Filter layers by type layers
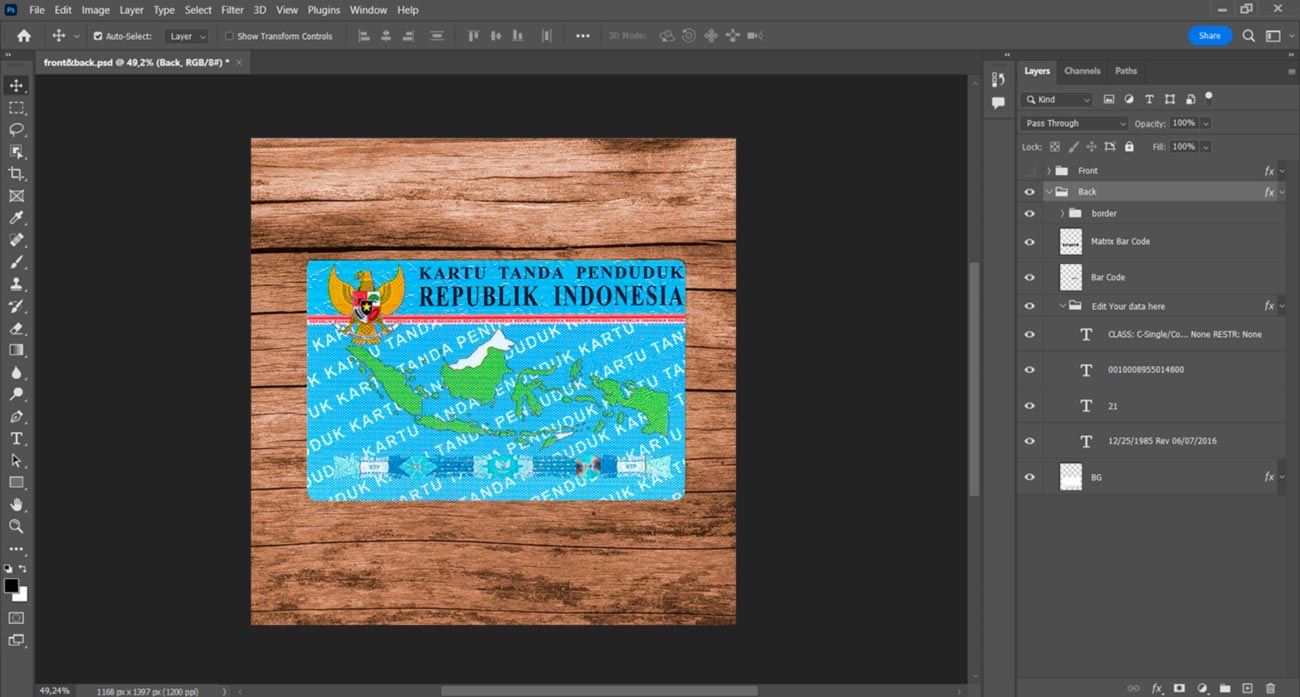The image size is (1300, 697). point(1149,99)
